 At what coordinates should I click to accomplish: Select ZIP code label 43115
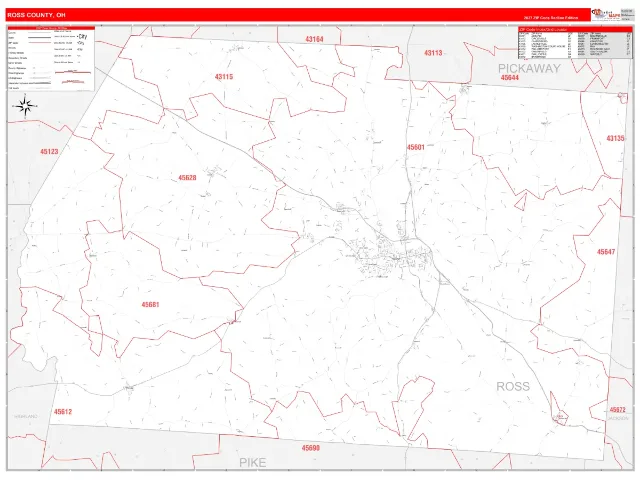[224, 76]
